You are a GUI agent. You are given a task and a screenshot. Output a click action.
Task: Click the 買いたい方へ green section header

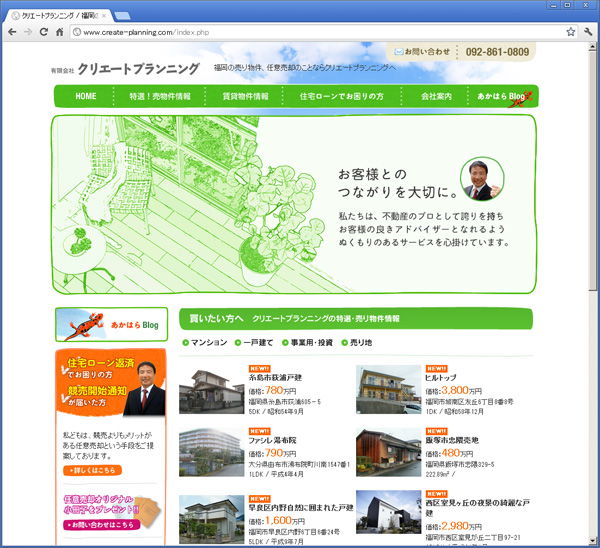(356, 318)
